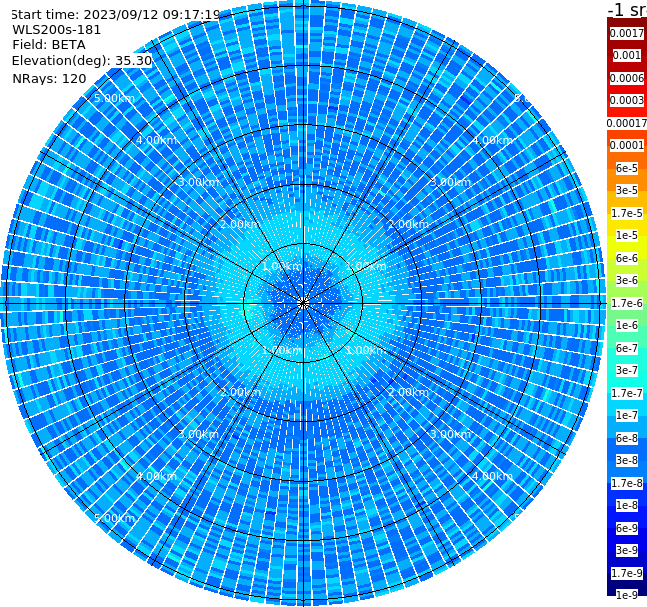Click the Start time 2023/09/12 09:17:19 text

click(x=116, y=15)
